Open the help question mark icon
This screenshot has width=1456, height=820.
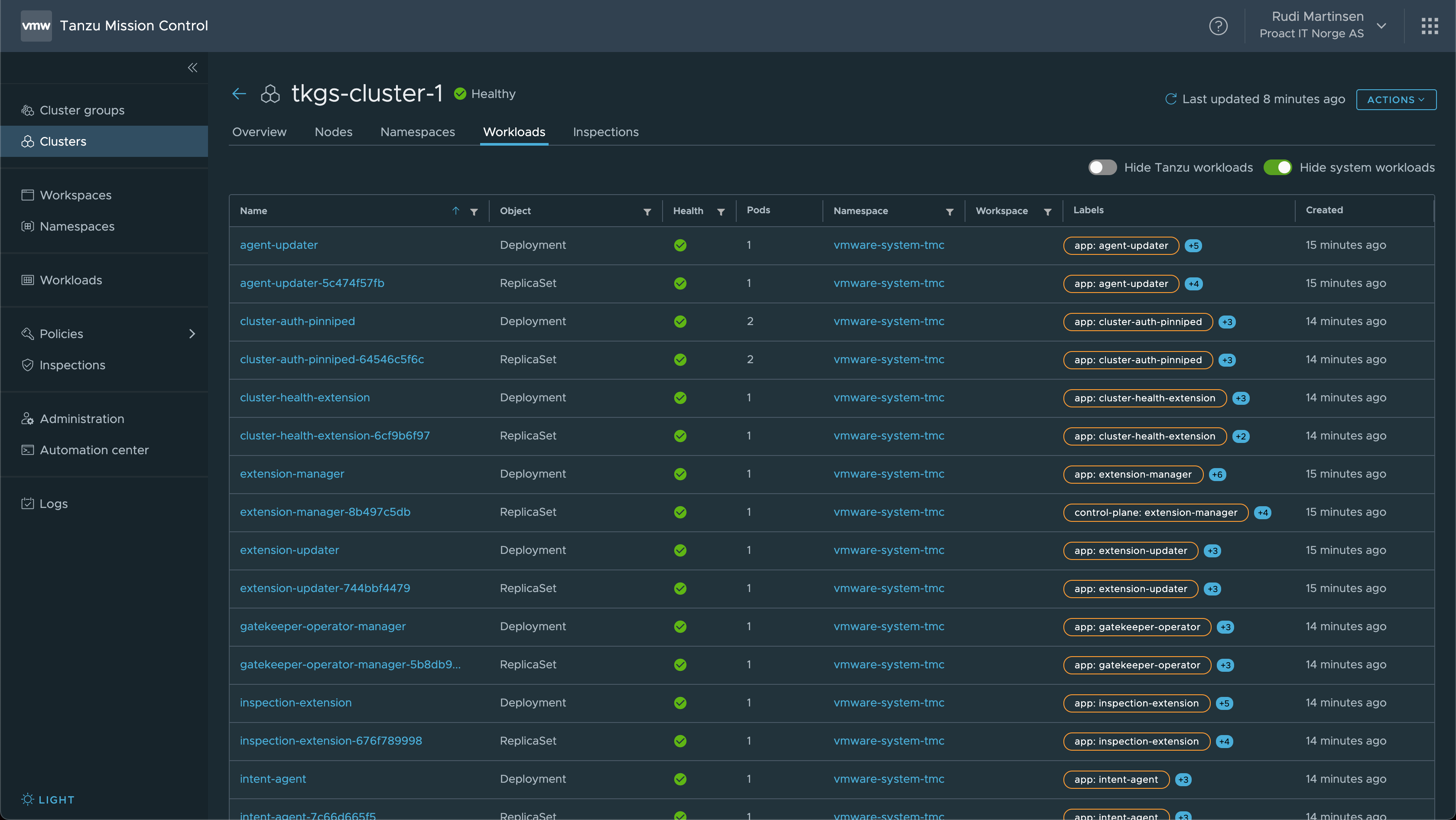coord(1218,26)
